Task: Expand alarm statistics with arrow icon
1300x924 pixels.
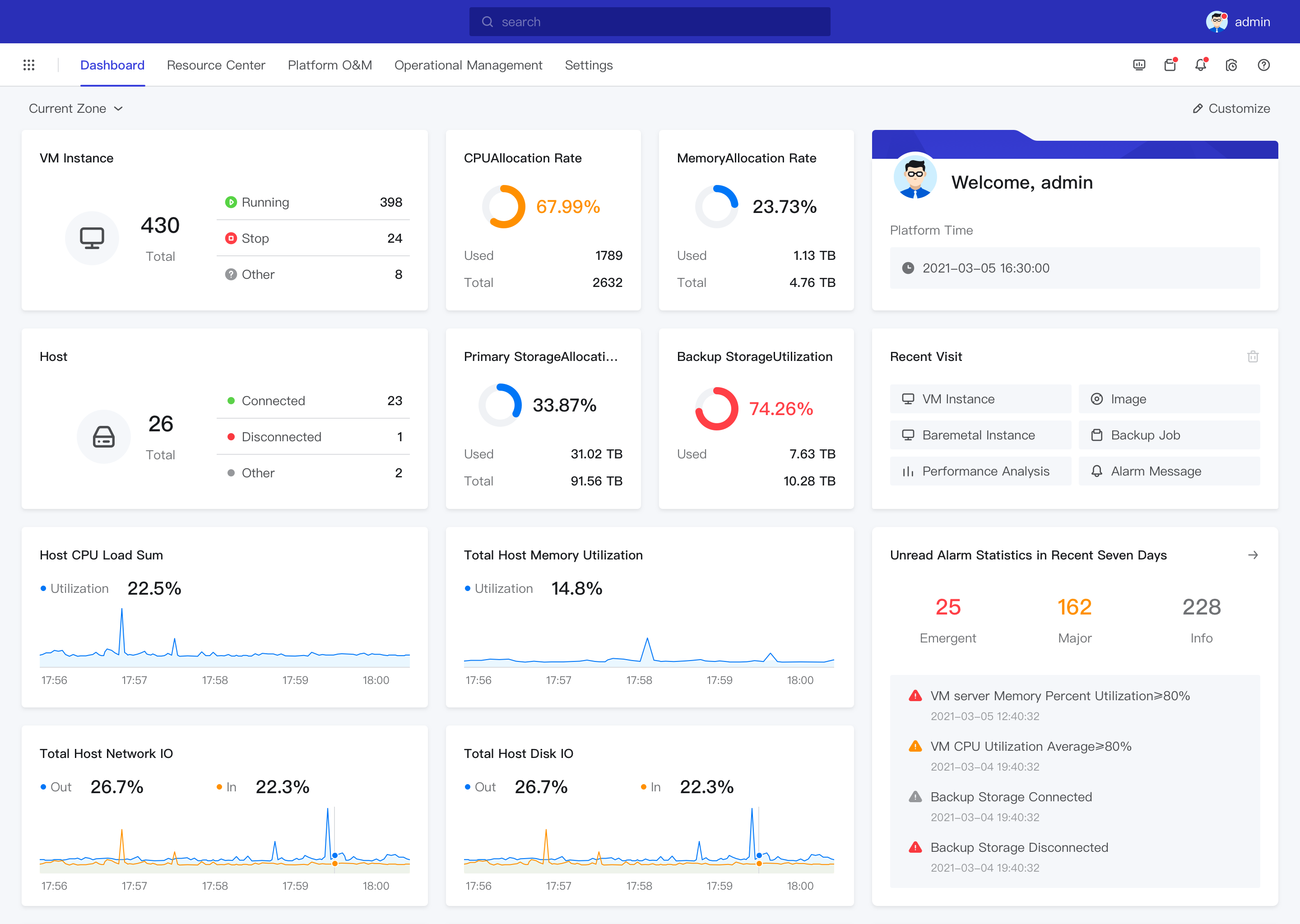Action: (x=1253, y=555)
